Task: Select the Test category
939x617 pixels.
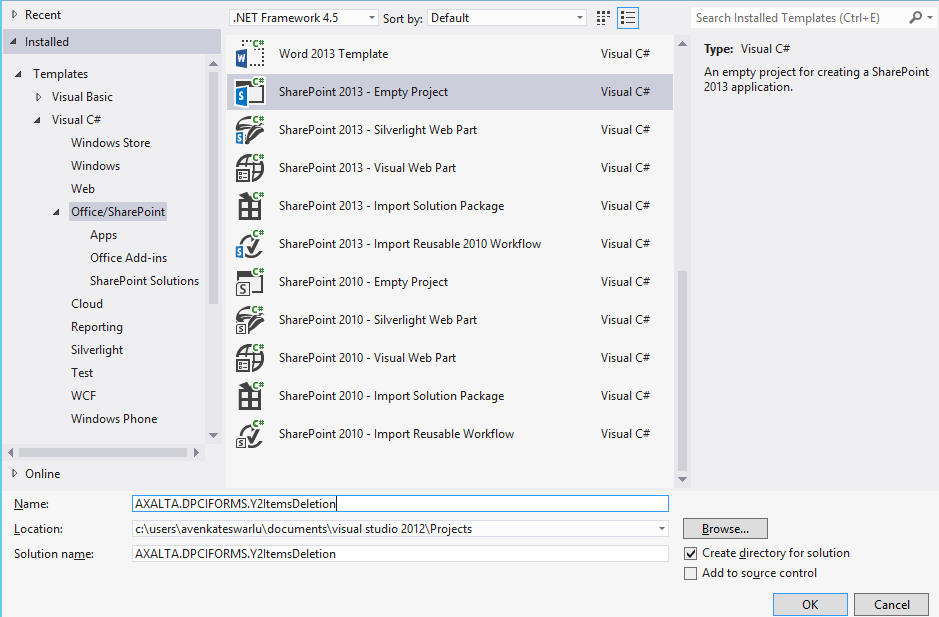Action: point(82,373)
